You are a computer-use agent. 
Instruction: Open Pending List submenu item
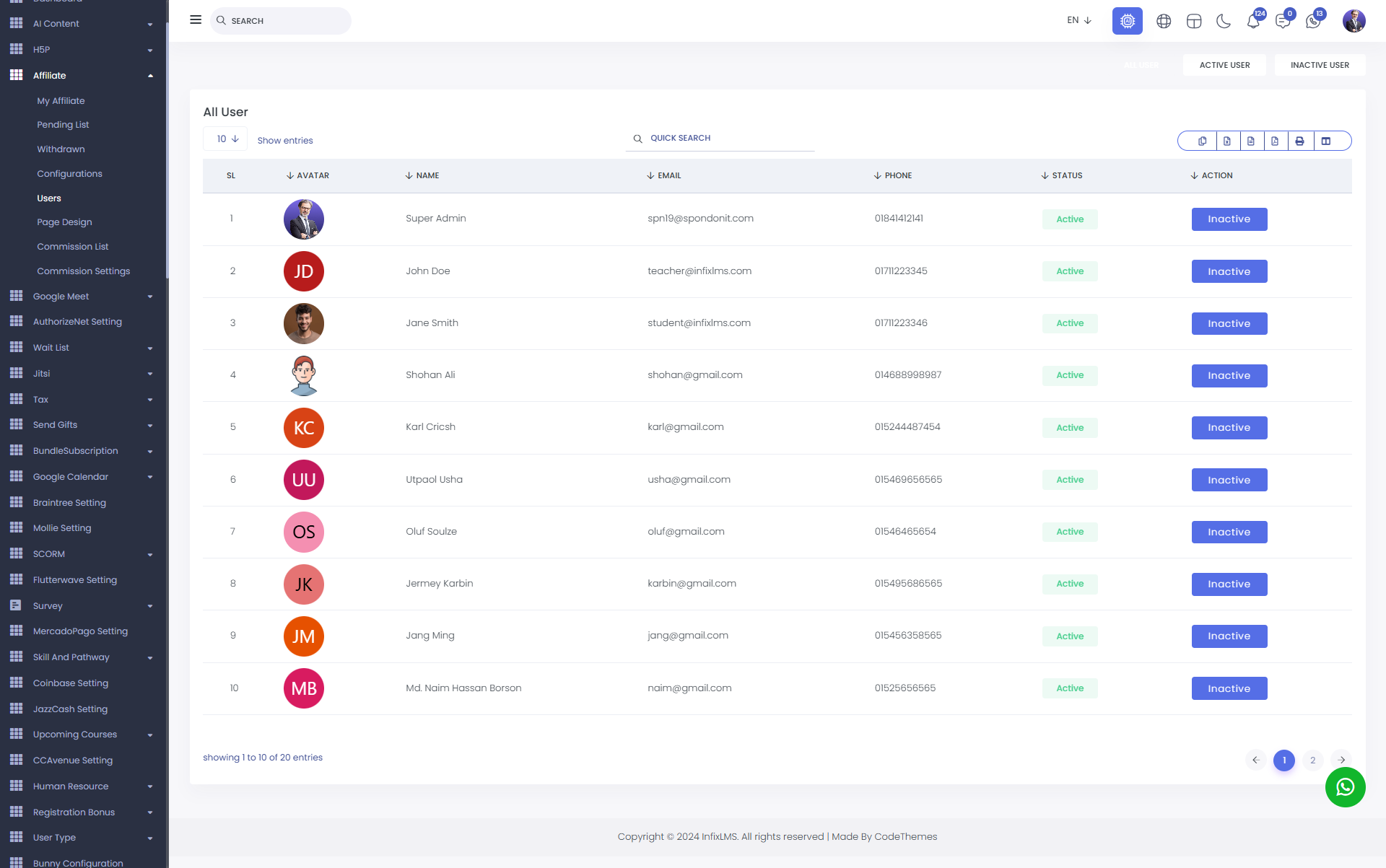point(63,125)
